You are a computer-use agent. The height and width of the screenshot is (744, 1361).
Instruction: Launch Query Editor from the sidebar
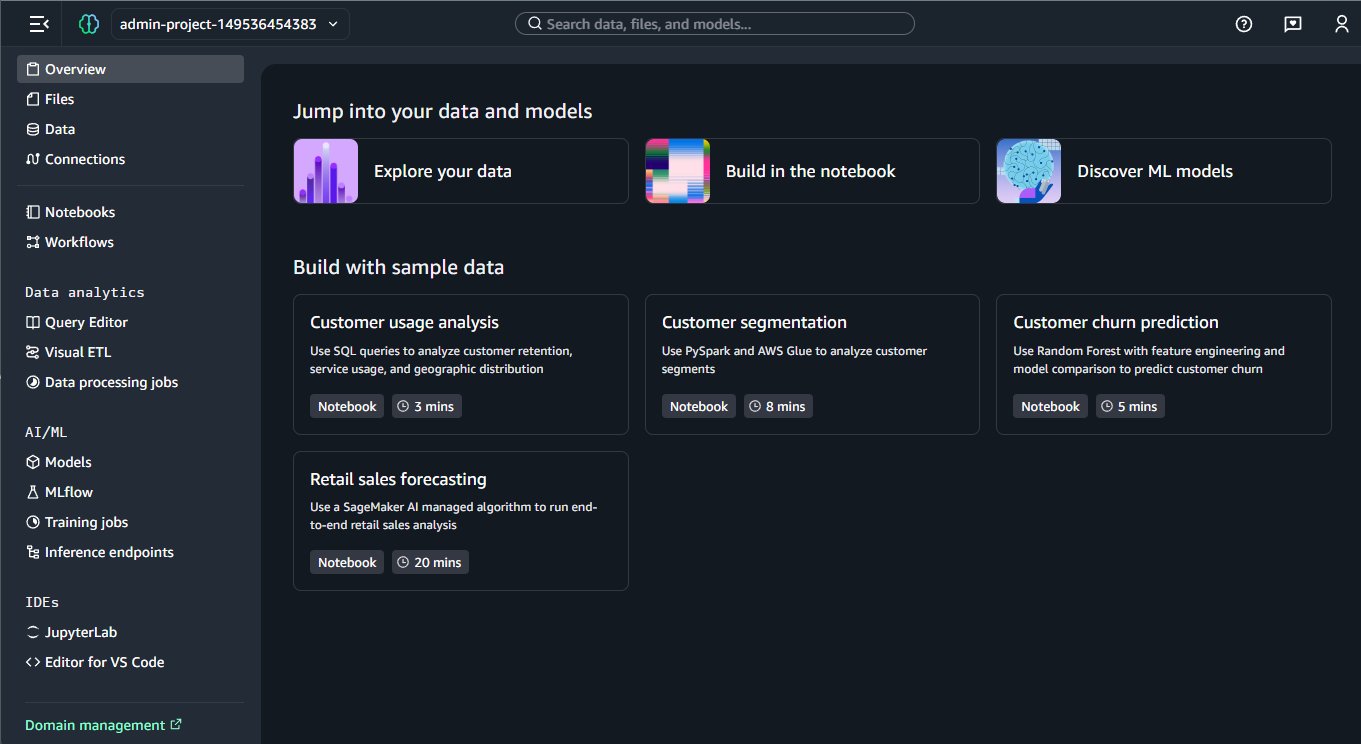pos(86,322)
